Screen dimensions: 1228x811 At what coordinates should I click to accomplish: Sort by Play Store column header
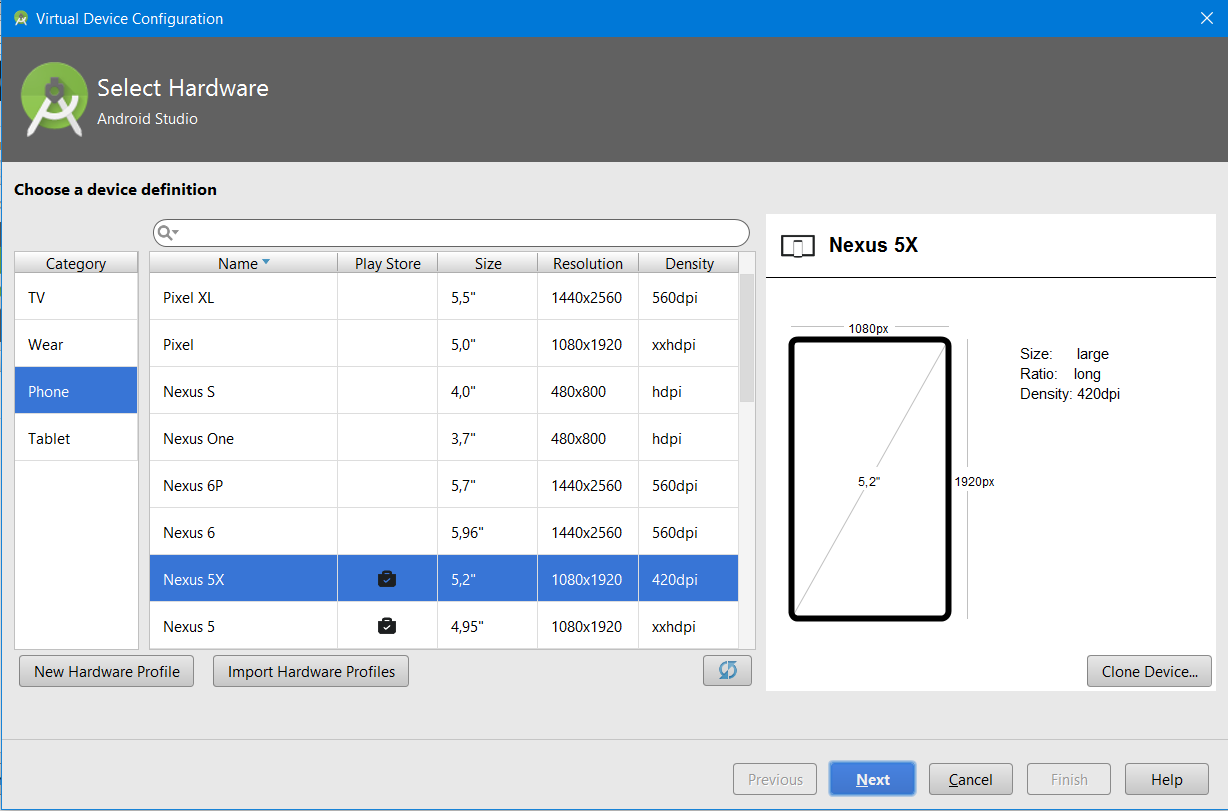388,263
